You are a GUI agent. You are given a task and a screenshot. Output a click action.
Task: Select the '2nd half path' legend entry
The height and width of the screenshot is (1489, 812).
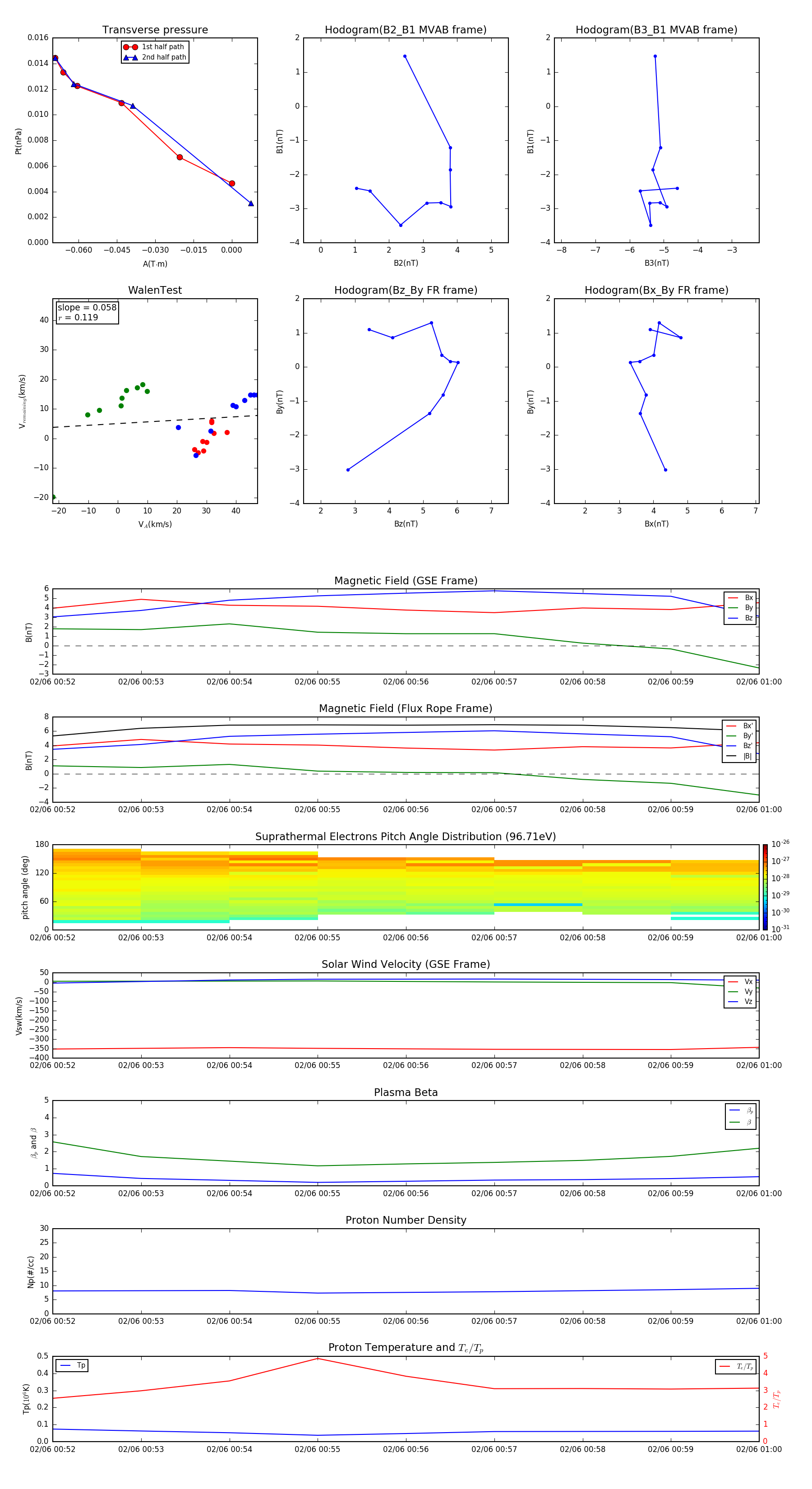[x=155, y=57]
